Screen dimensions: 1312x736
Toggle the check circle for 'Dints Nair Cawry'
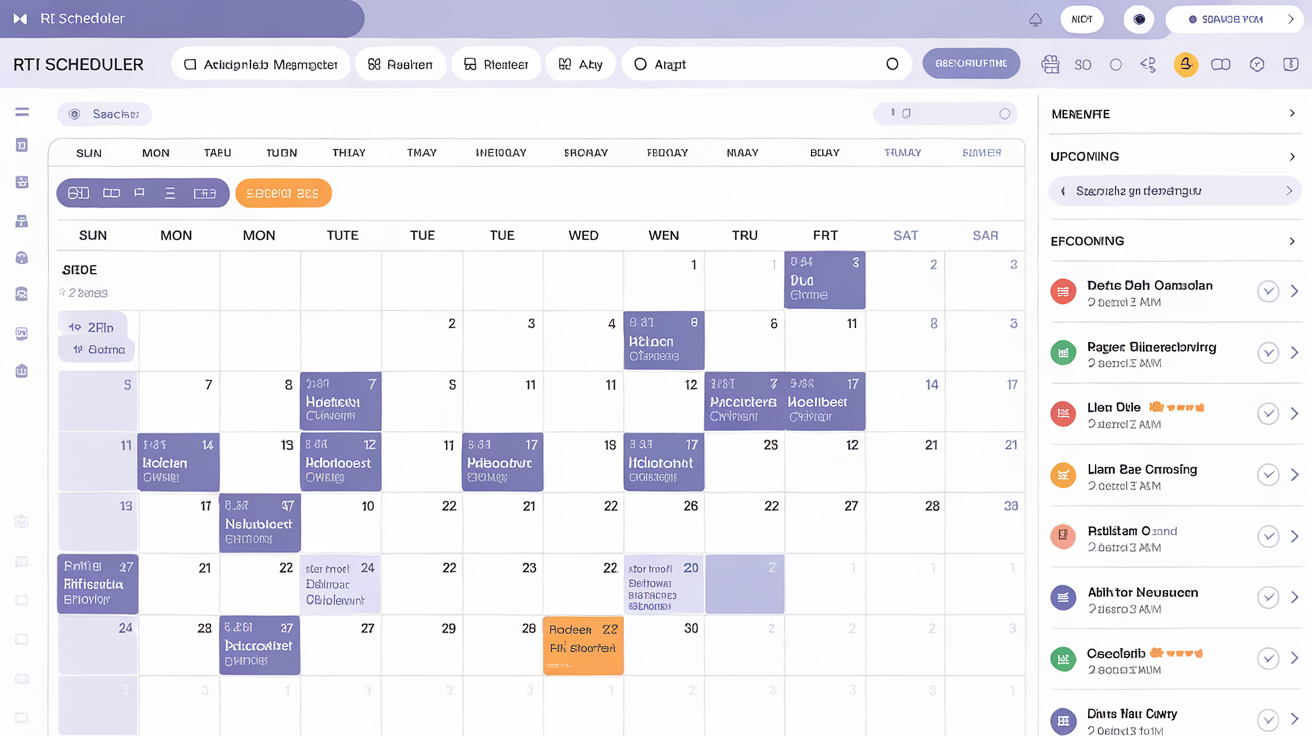coord(1268,720)
